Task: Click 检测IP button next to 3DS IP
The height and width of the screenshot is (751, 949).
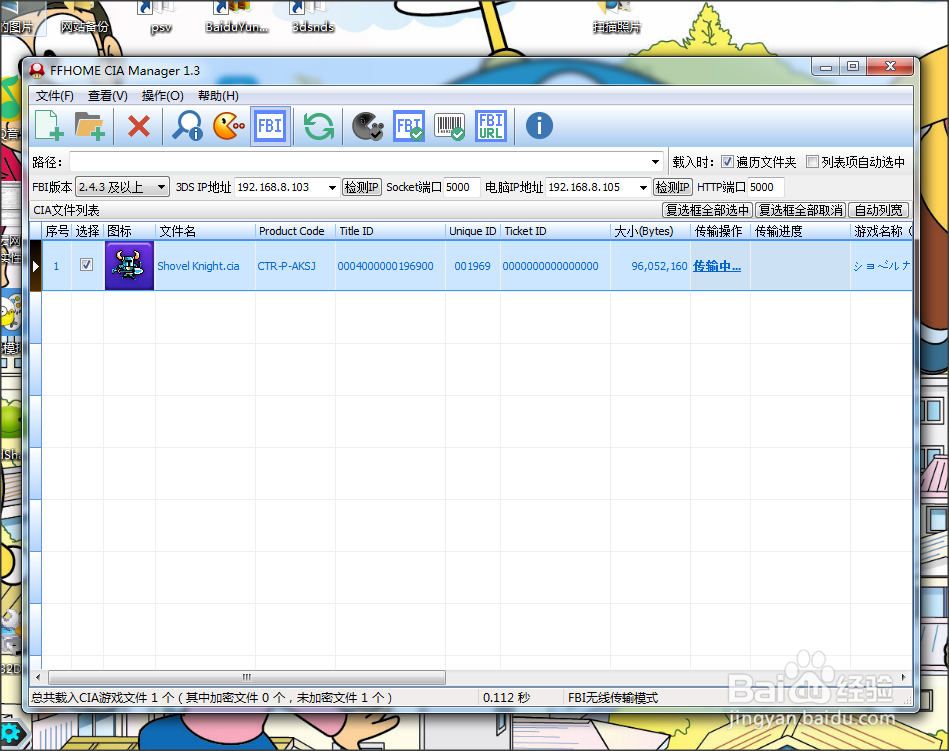Action: pos(362,187)
